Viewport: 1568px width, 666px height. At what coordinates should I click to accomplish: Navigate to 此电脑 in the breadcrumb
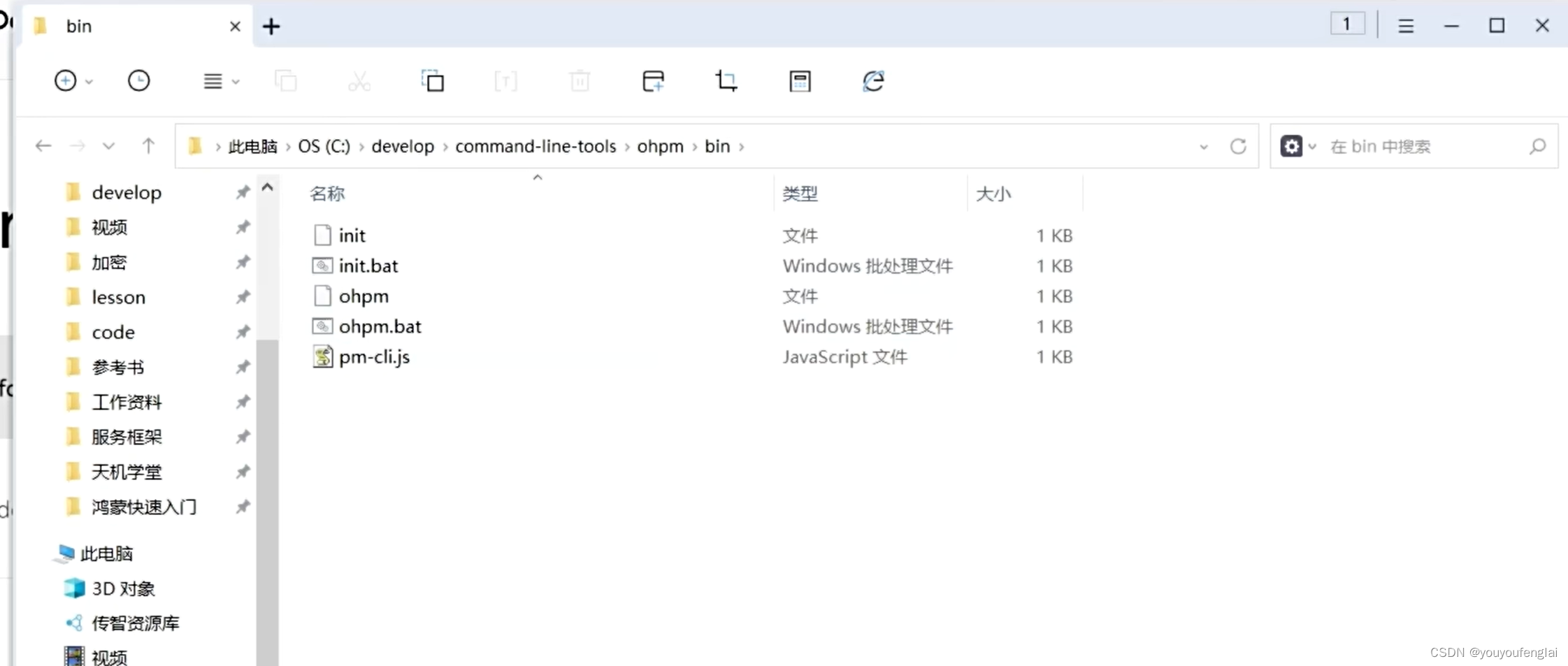(x=252, y=146)
